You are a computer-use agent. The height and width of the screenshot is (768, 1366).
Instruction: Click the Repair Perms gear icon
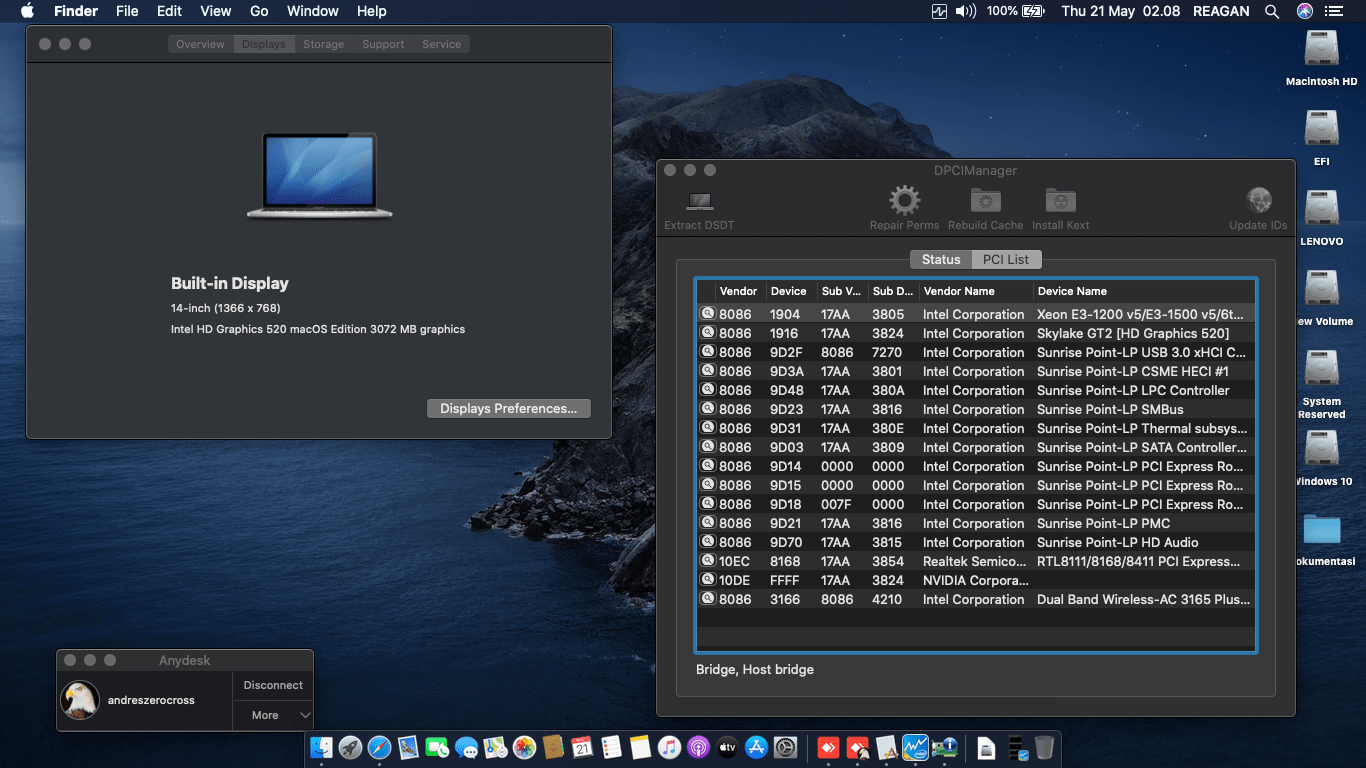(x=905, y=201)
